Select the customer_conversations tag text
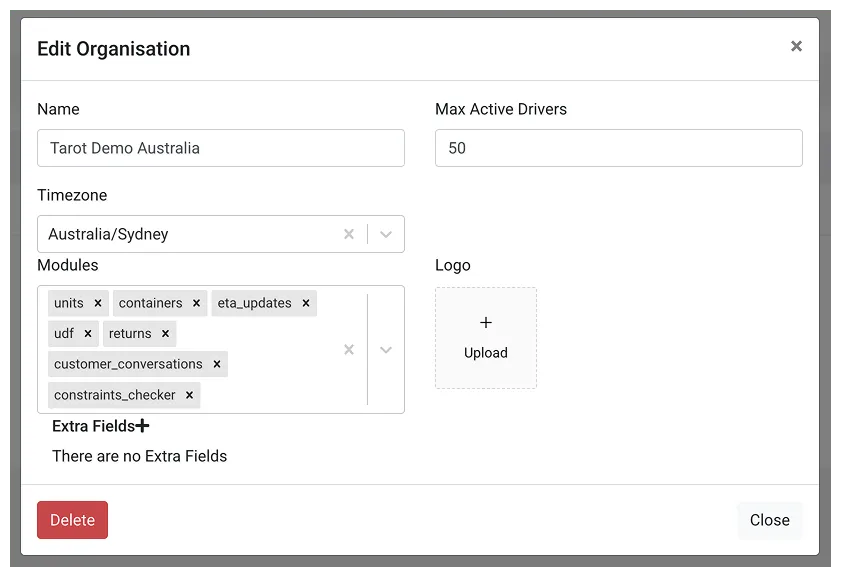This screenshot has width=841, height=577. coord(128,364)
